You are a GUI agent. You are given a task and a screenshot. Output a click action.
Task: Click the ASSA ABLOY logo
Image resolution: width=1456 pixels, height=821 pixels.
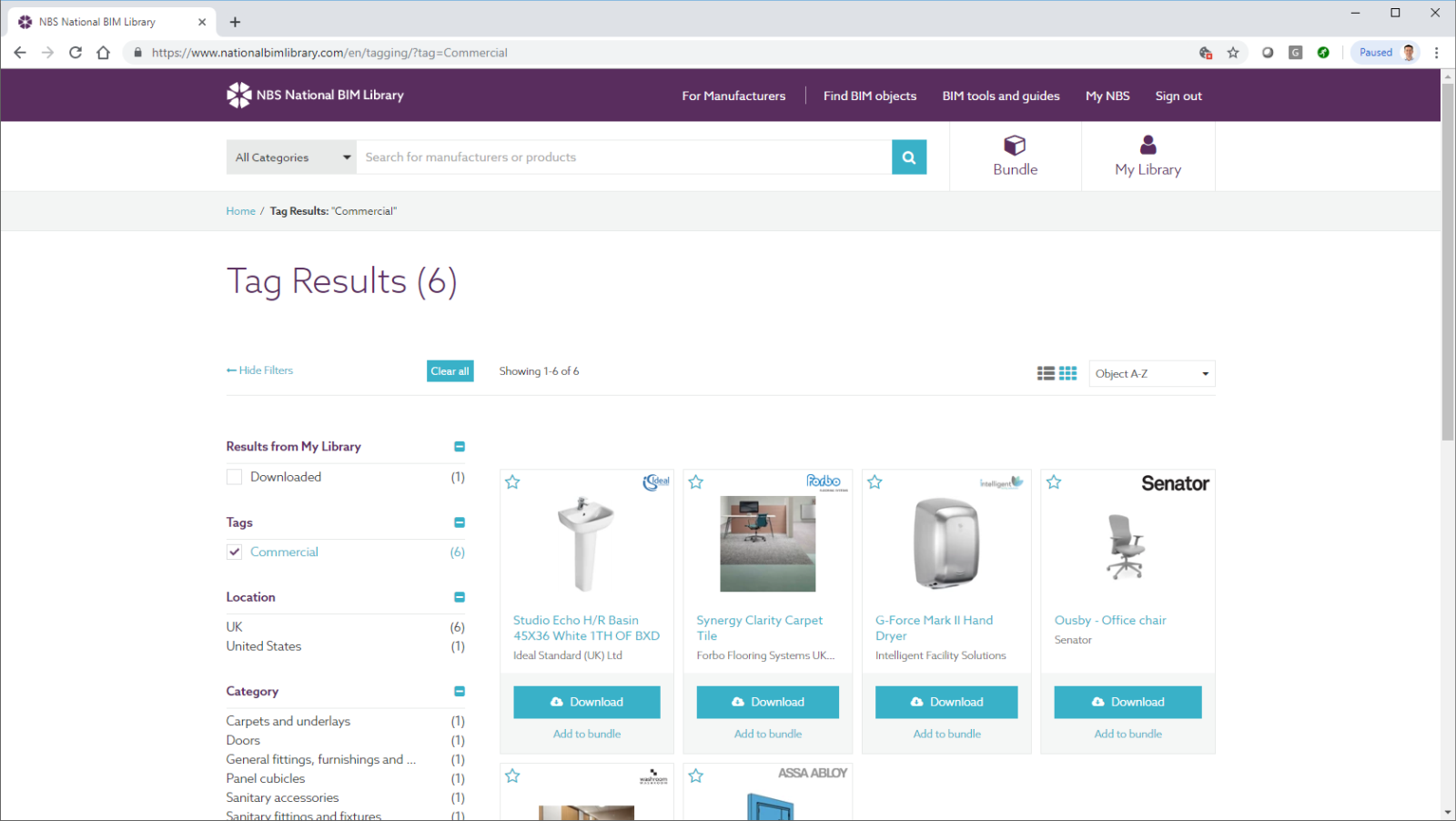pos(813,773)
